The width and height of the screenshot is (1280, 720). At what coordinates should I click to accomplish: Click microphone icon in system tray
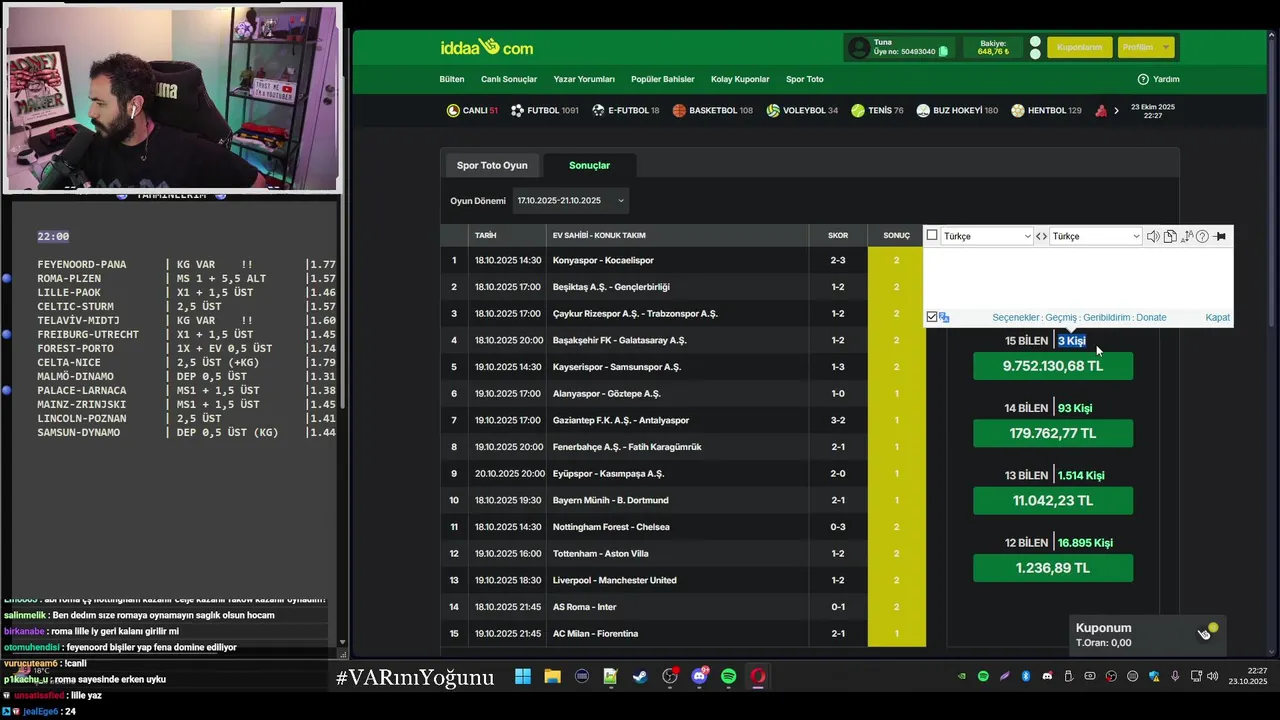(x=1175, y=677)
